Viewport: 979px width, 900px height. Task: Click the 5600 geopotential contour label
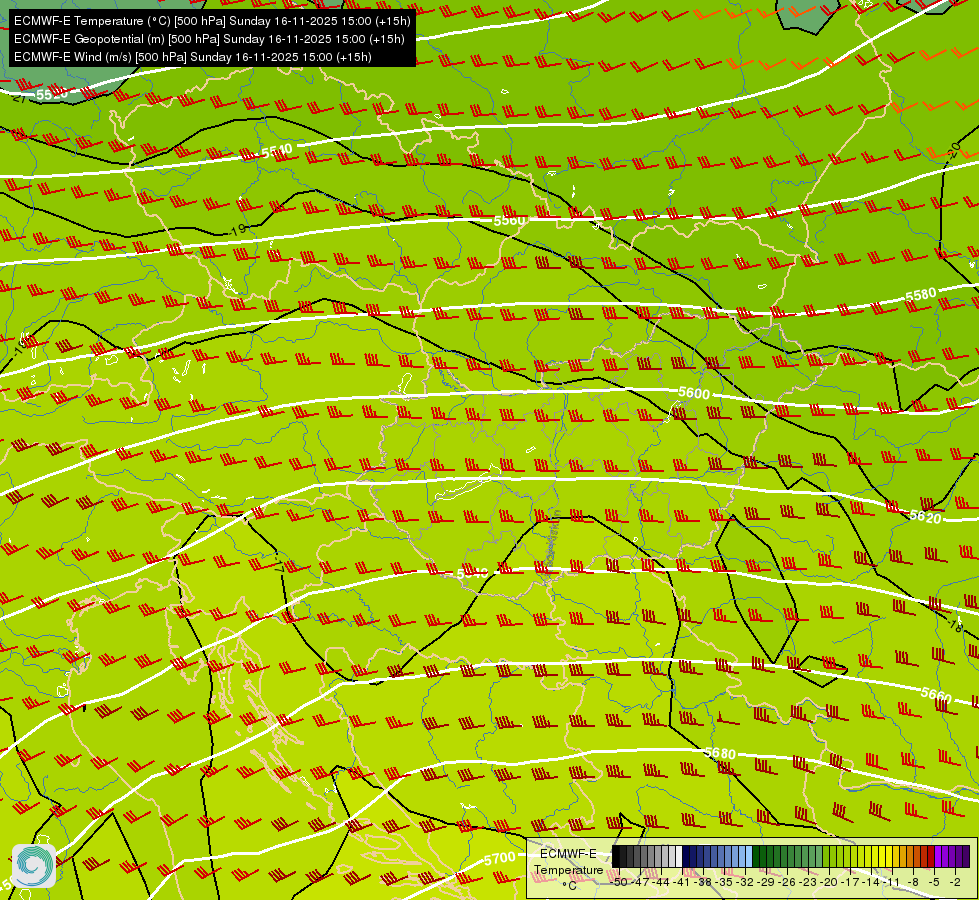tap(694, 393)
